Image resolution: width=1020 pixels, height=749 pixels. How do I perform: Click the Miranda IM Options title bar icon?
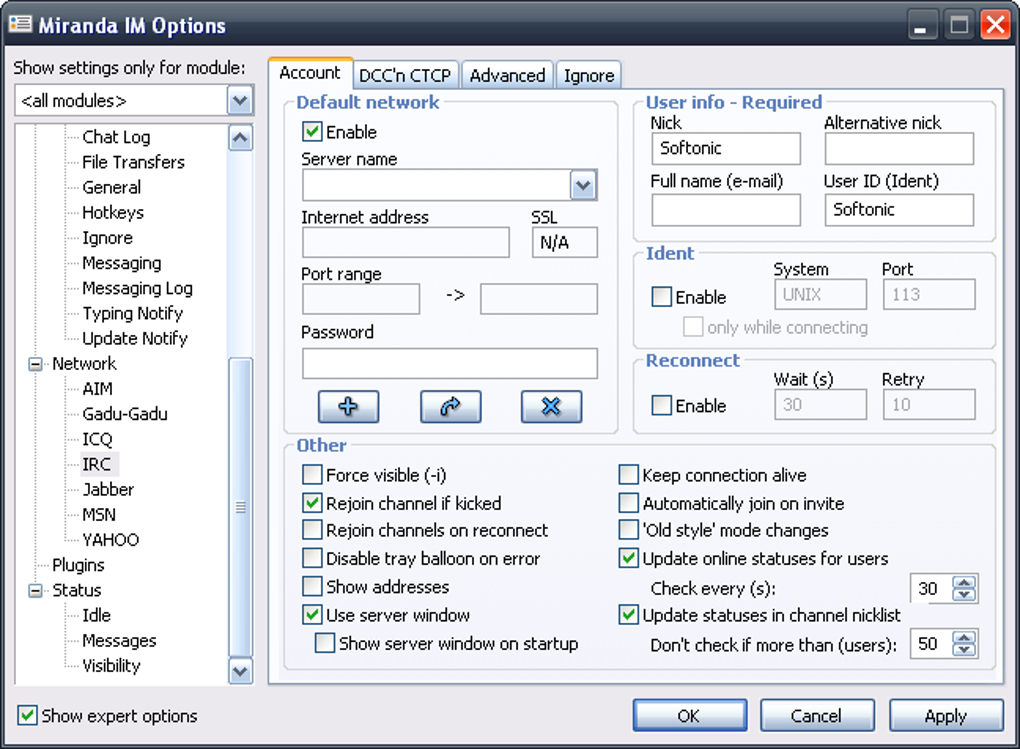(20, 25)
